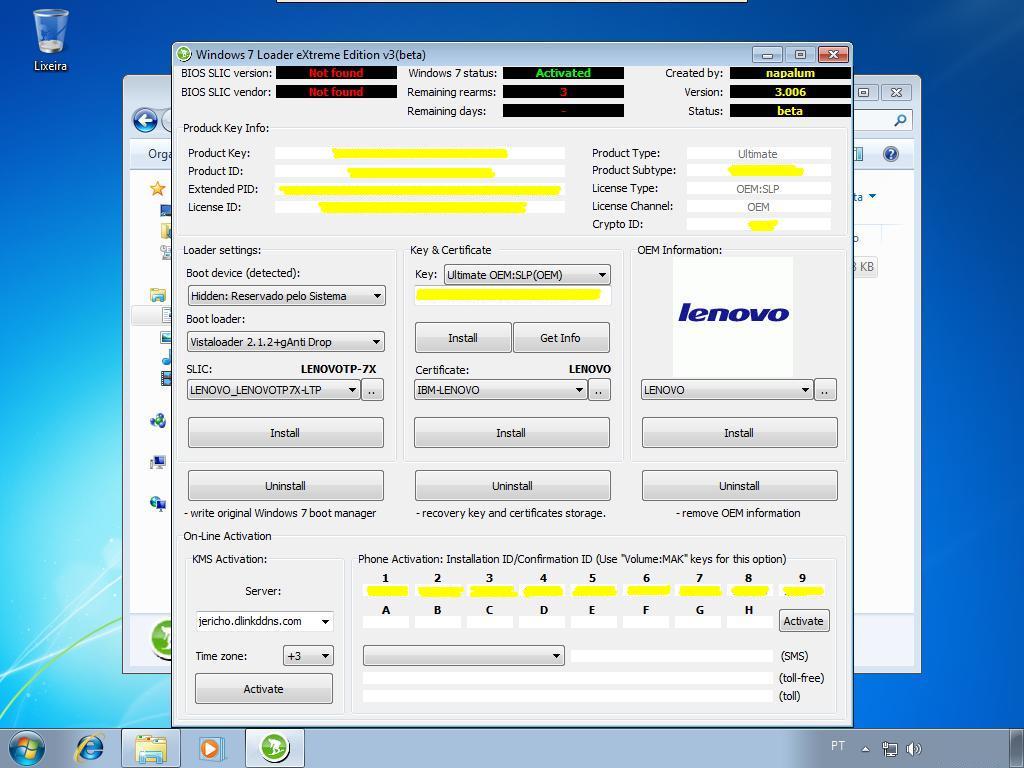This screenshot has height=768, width=1024.
Task: Click Confirmation ID field A
Action: [x=386, y=623]
